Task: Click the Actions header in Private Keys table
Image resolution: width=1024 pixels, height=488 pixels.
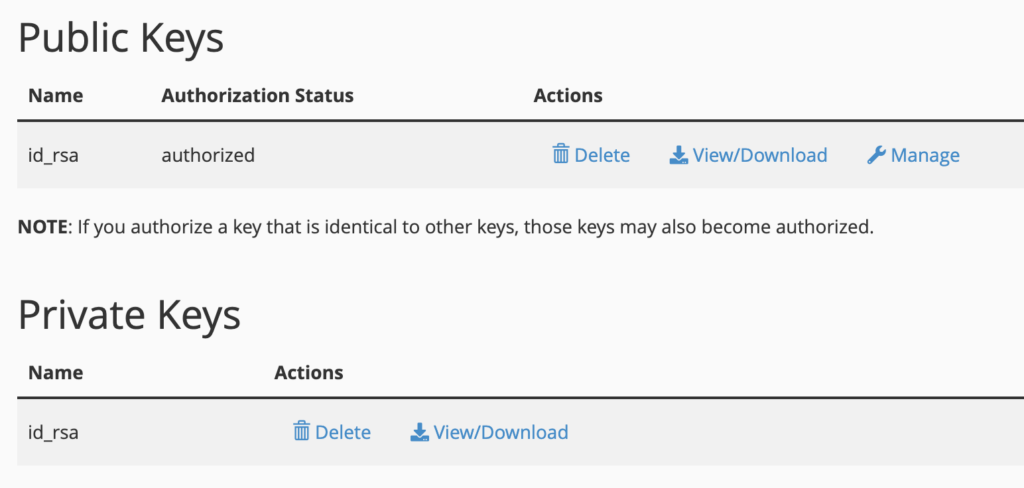Action: (x=309, y=372)
